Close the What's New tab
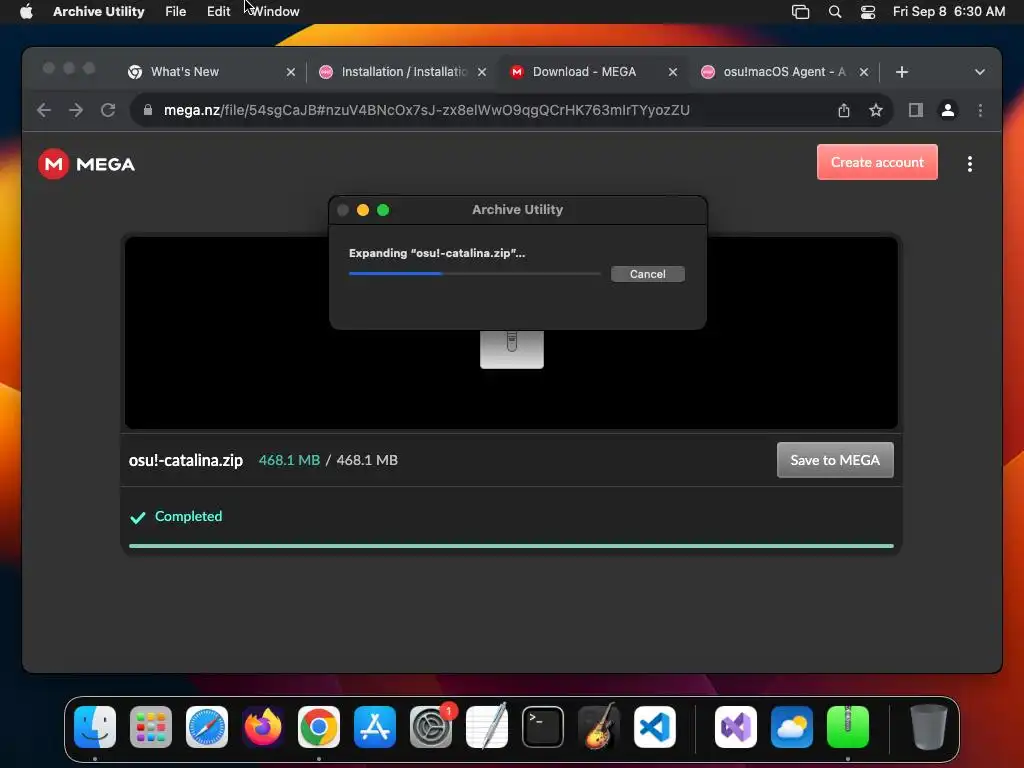 [x=291, y=72]
